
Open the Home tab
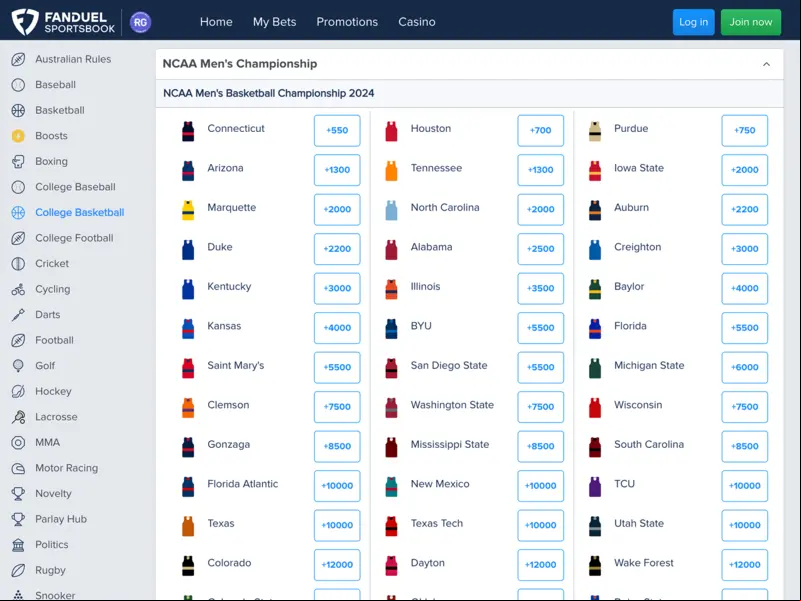coord(216,22)
